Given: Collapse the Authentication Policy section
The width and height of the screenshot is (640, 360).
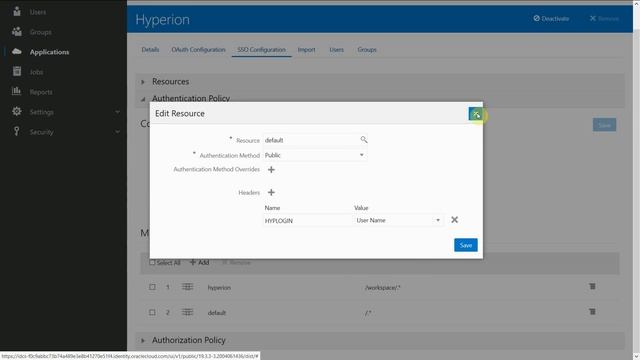Looking at the screenshot, I should (x=143, y=99).
